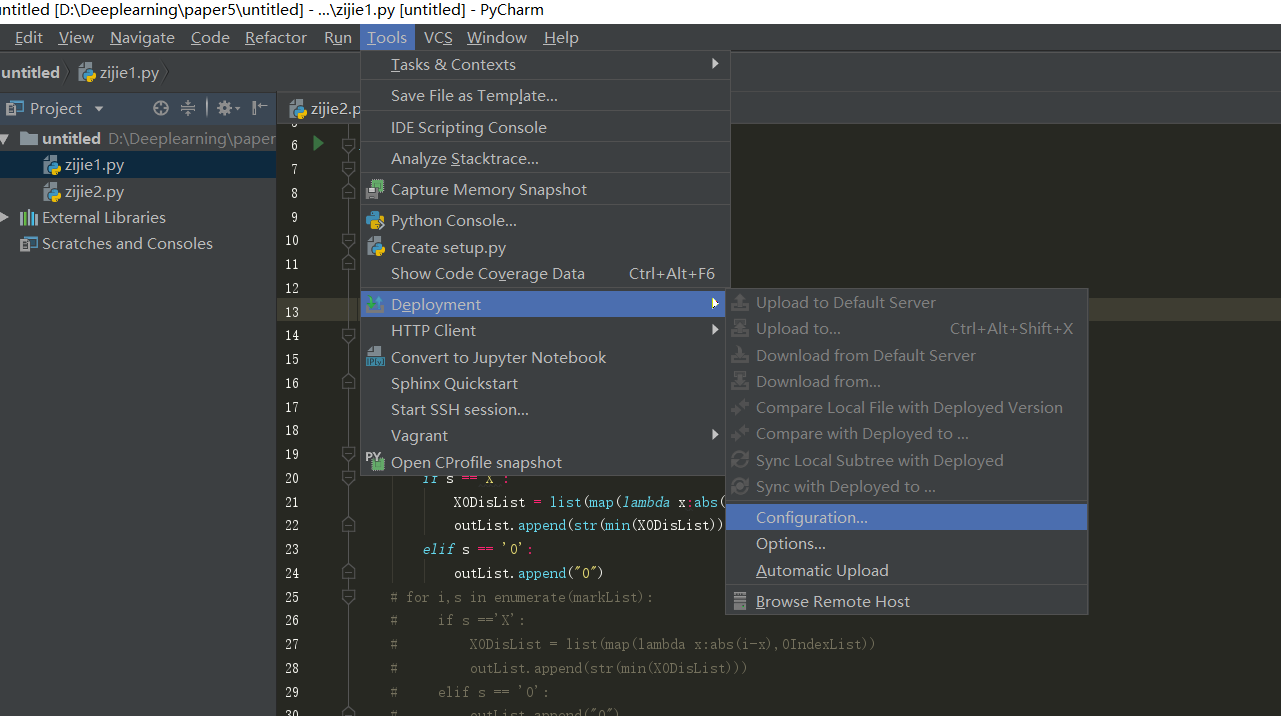The image size is (1281, 716).
Task: Click the Tools menu header
Action: [386, 37]
